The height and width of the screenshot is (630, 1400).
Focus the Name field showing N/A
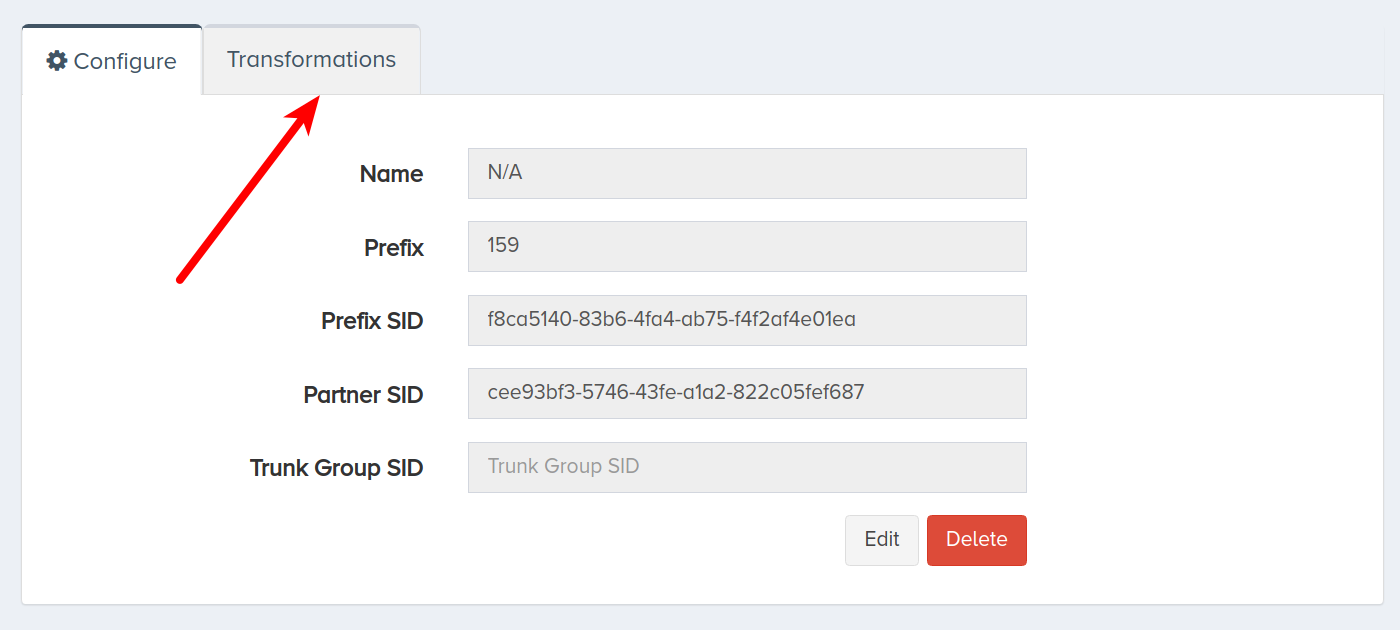(x=747, y=173)
